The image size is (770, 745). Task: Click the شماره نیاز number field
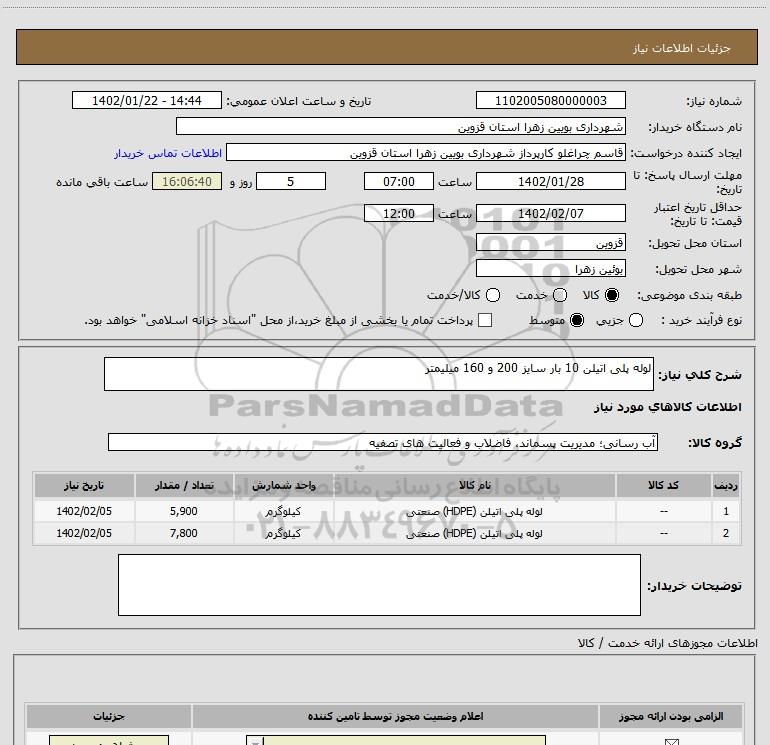550,100
